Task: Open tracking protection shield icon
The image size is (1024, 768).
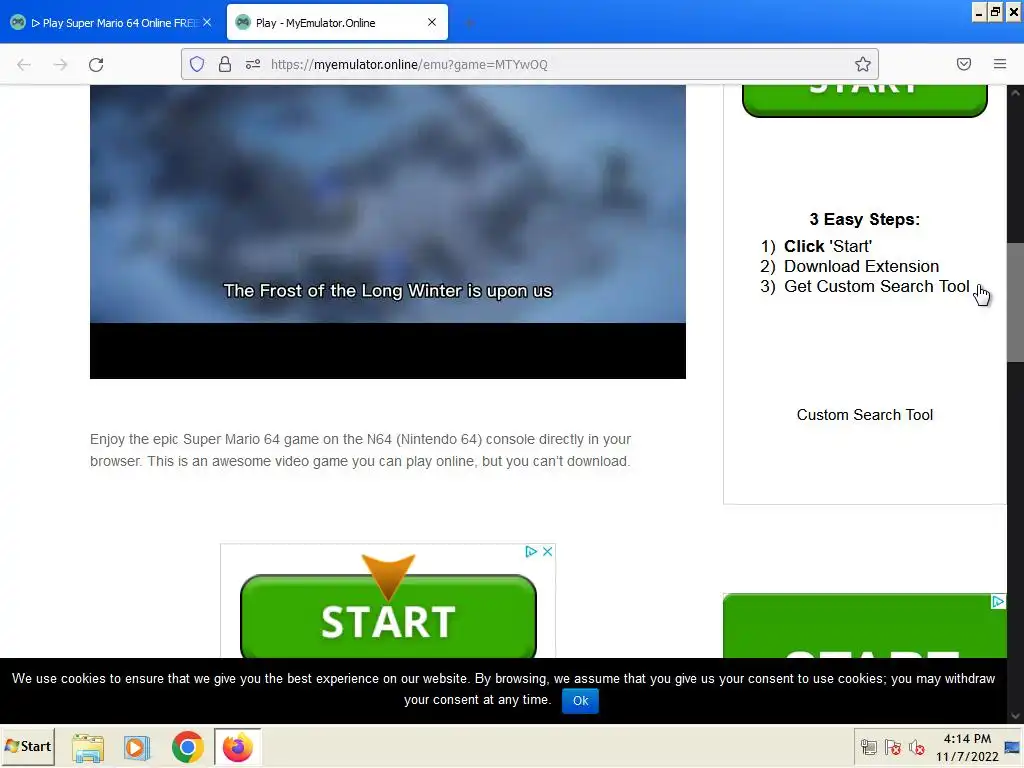Action: pyautogui.click(x=197, y=64)
